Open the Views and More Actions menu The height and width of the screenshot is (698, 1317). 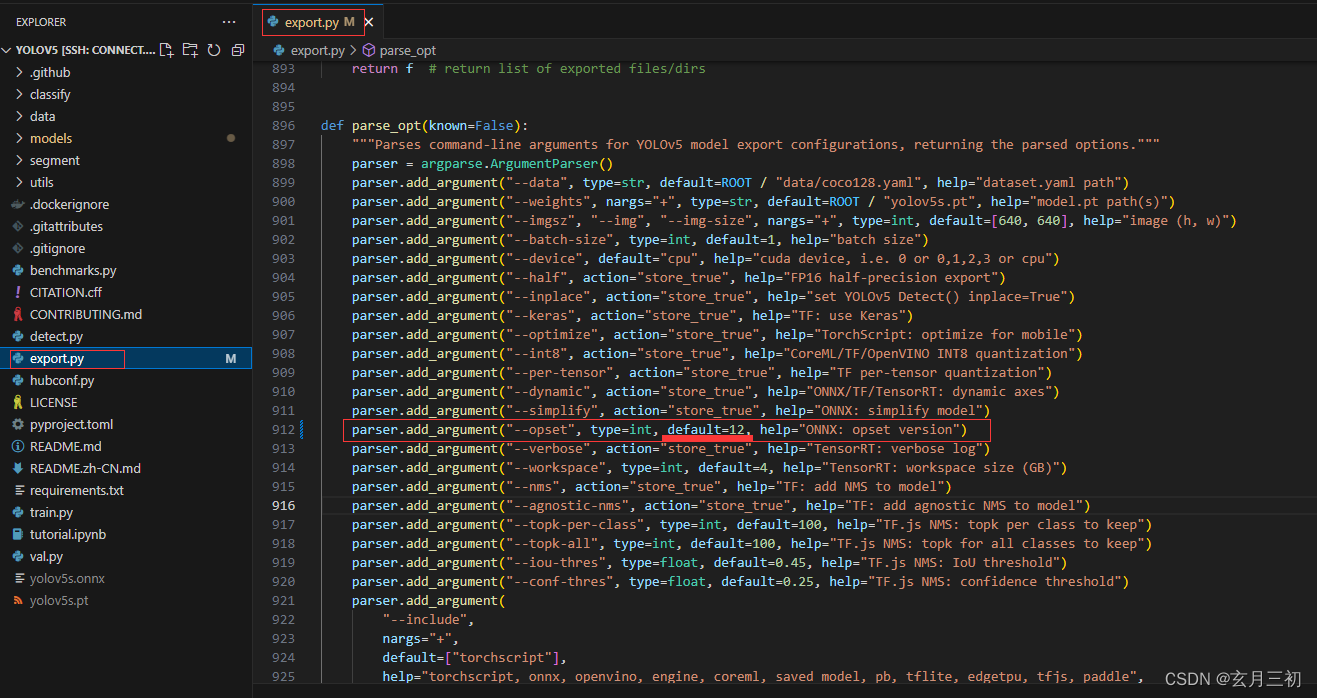[x=229, y=22]
